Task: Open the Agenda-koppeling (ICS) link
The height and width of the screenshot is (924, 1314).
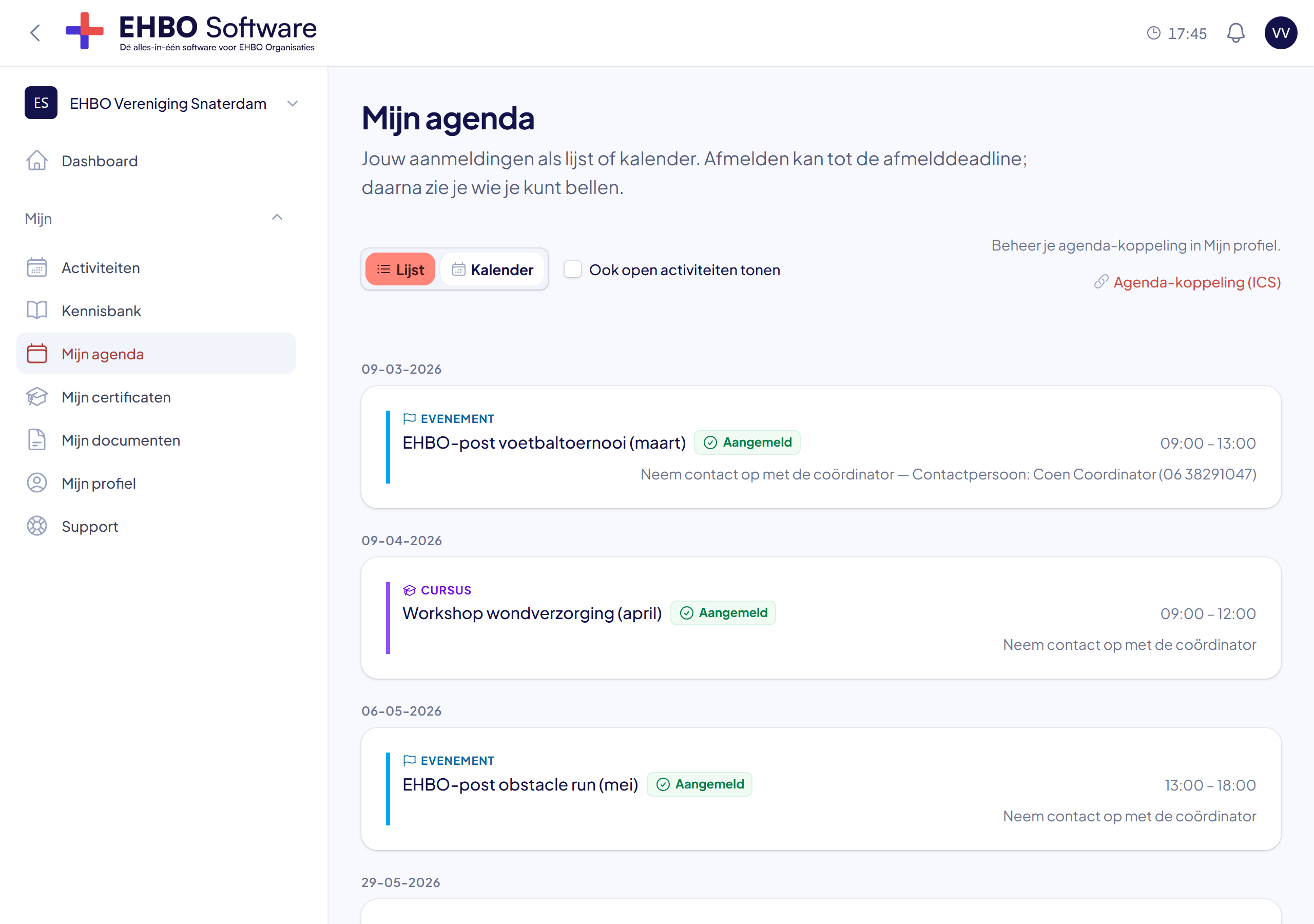Action: click(1196, 282)
